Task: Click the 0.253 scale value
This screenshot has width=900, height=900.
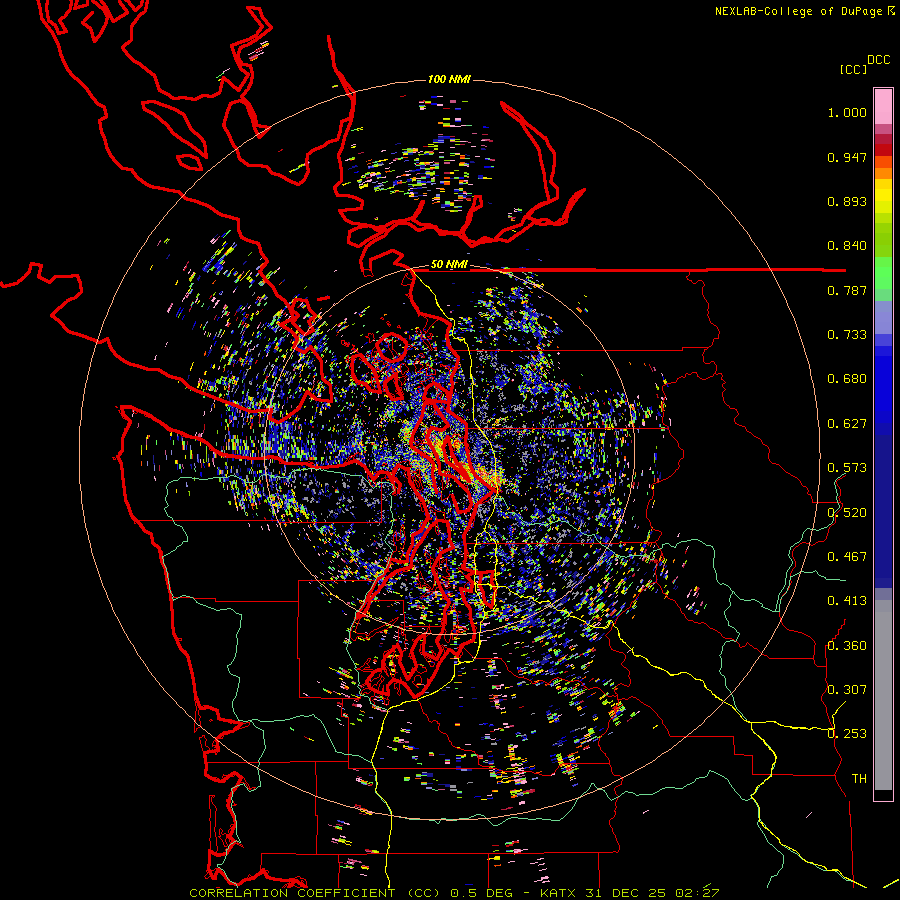Action: click(847, 734)
